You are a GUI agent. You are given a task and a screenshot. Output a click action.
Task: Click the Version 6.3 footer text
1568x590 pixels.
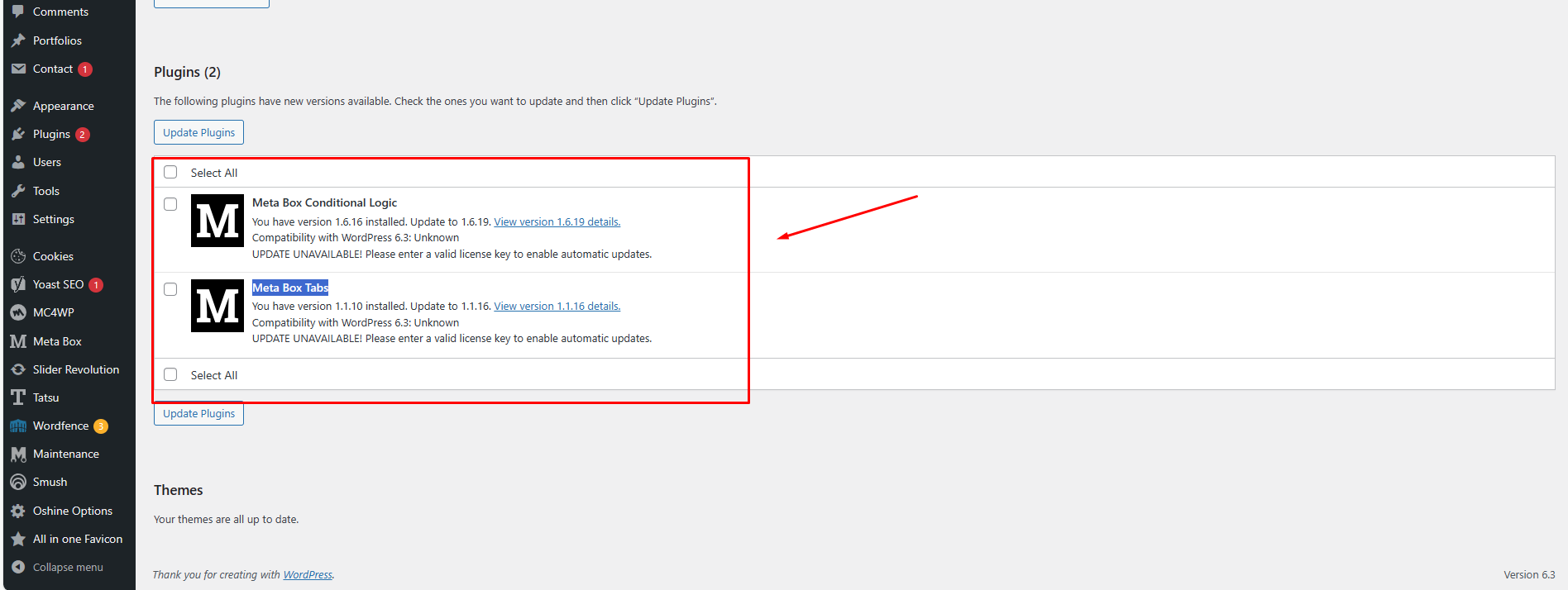[1529, 574]
